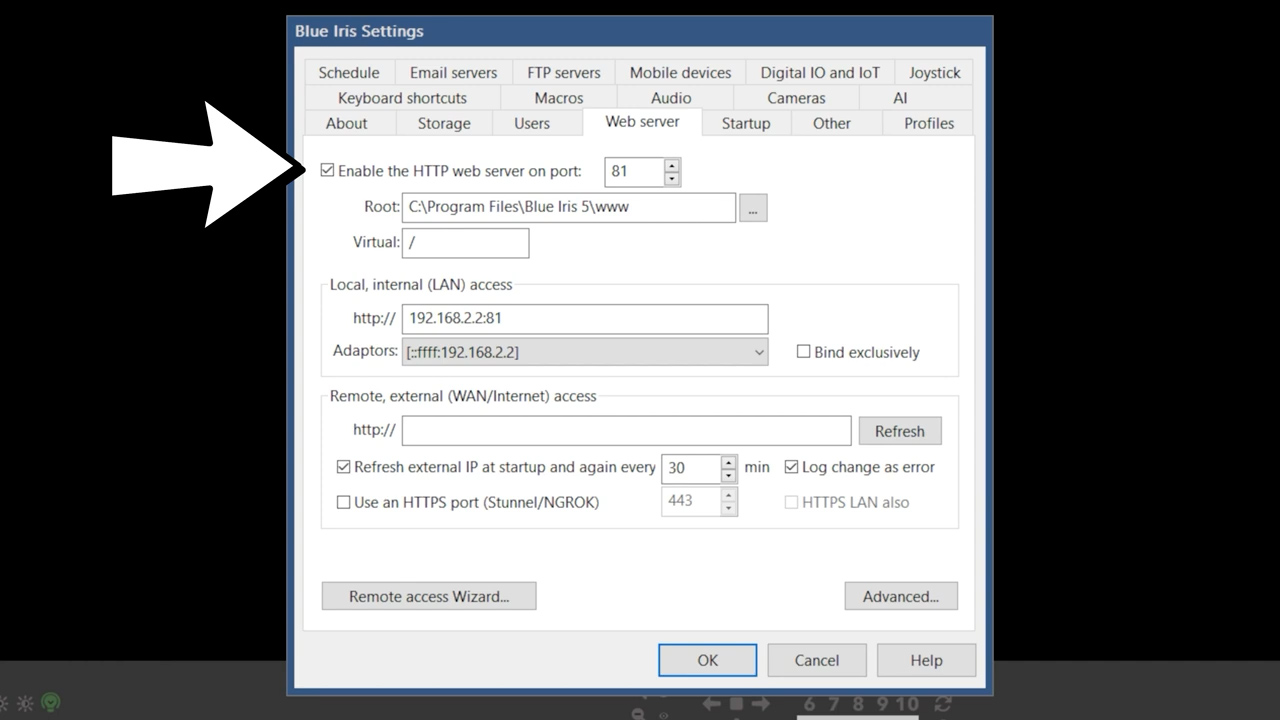
Task: Switch to the Email servers tab
Action: pyautogui.click(x=453, y=72)
